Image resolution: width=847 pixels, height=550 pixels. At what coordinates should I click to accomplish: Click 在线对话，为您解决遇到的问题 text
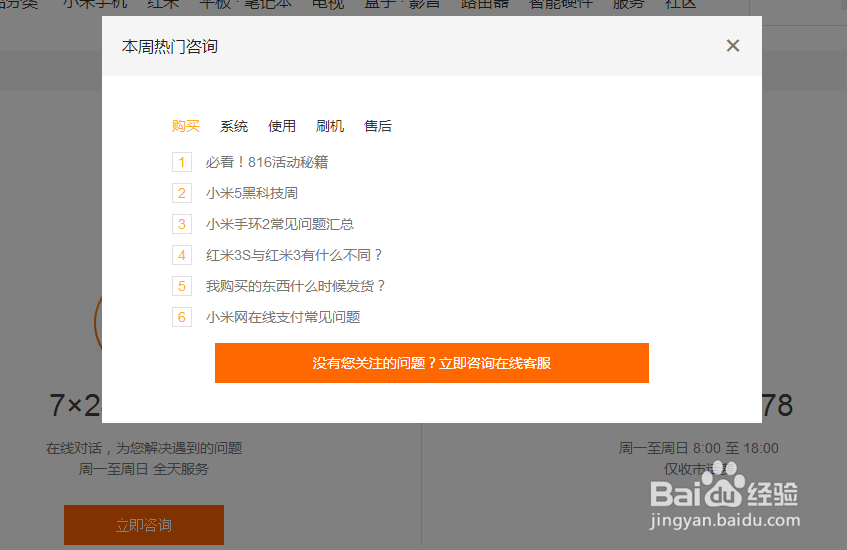coord(144,448)
